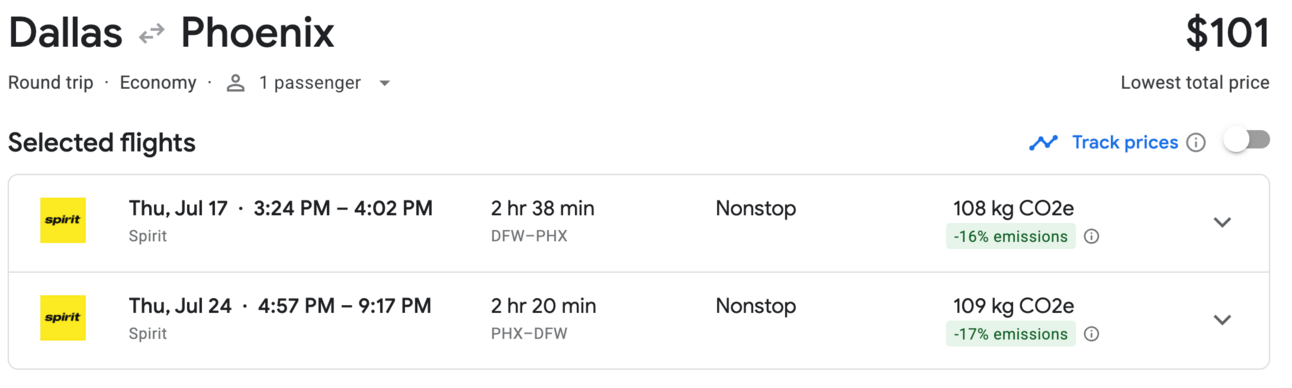This screenshot has width=1292, height=388.
Task: Click the round-trip swap arrows icon
Action: click(x=151, y=35)
